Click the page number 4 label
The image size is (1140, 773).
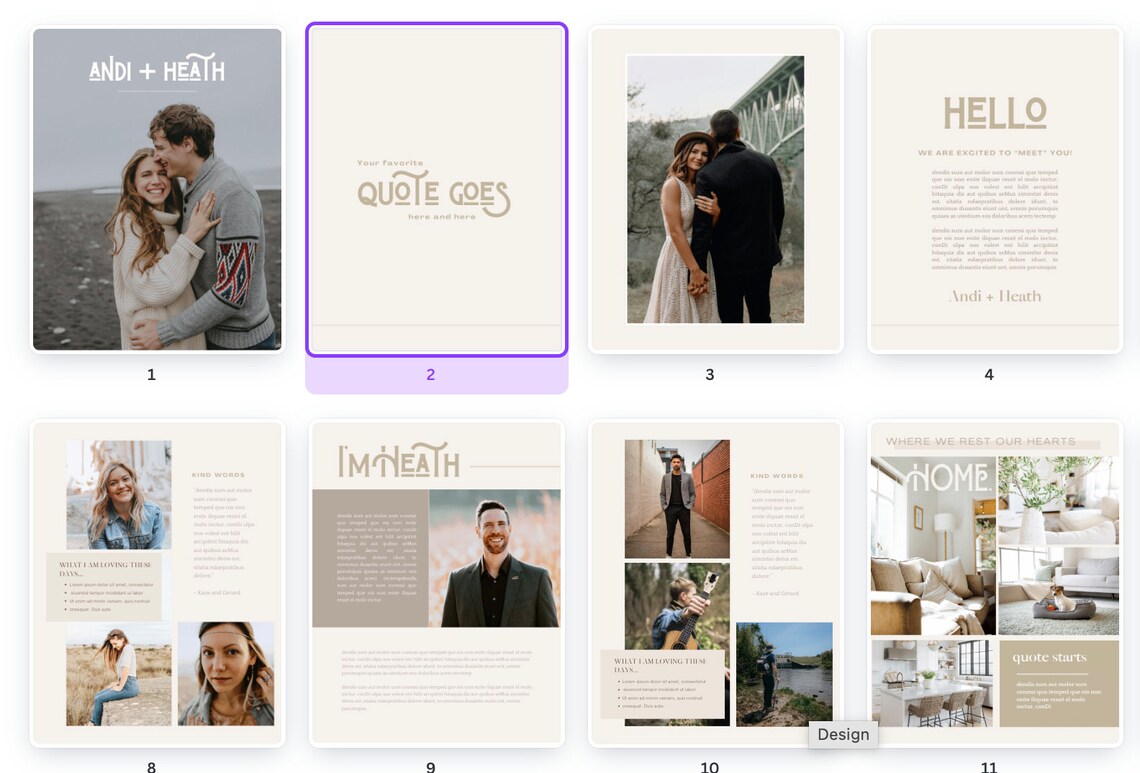pyautogui.click(x=988, y=374)
